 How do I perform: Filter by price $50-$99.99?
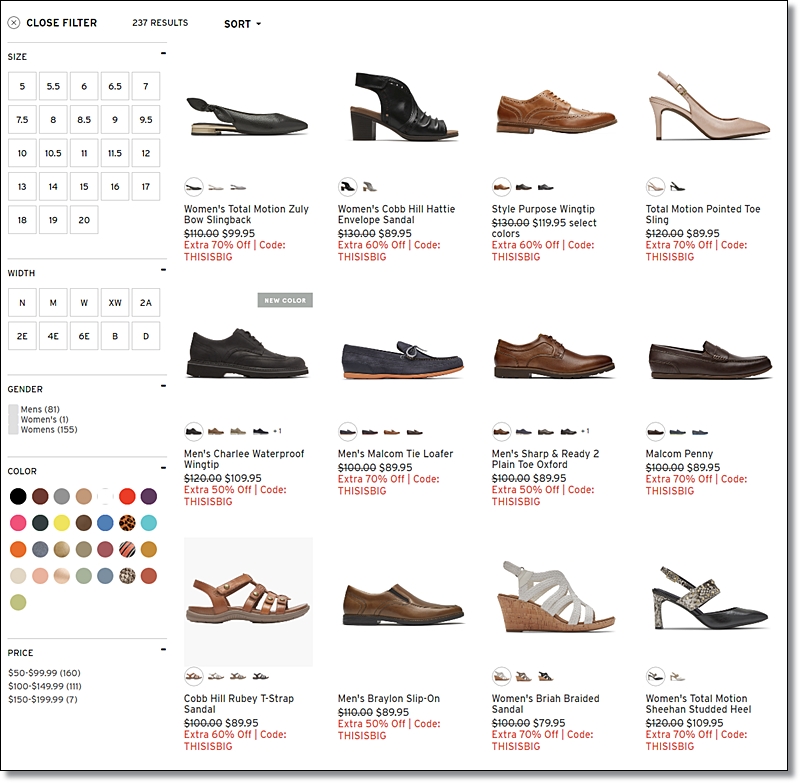[x=44, y=673]
